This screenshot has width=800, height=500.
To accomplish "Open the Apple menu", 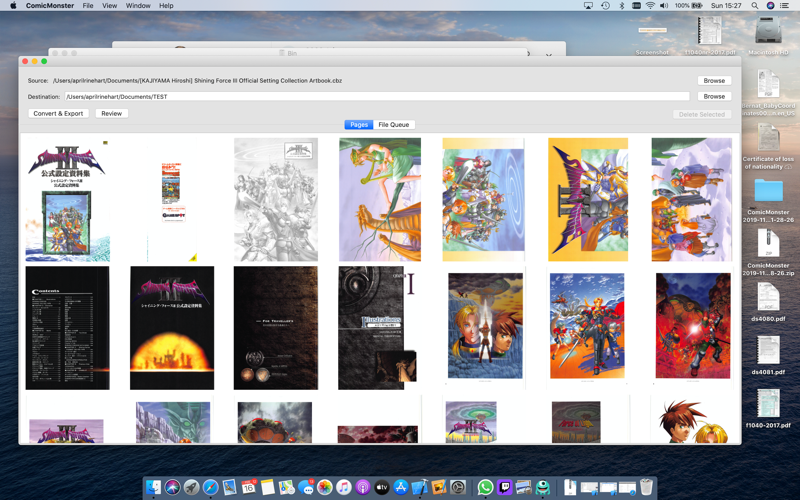I will (13, 6).
